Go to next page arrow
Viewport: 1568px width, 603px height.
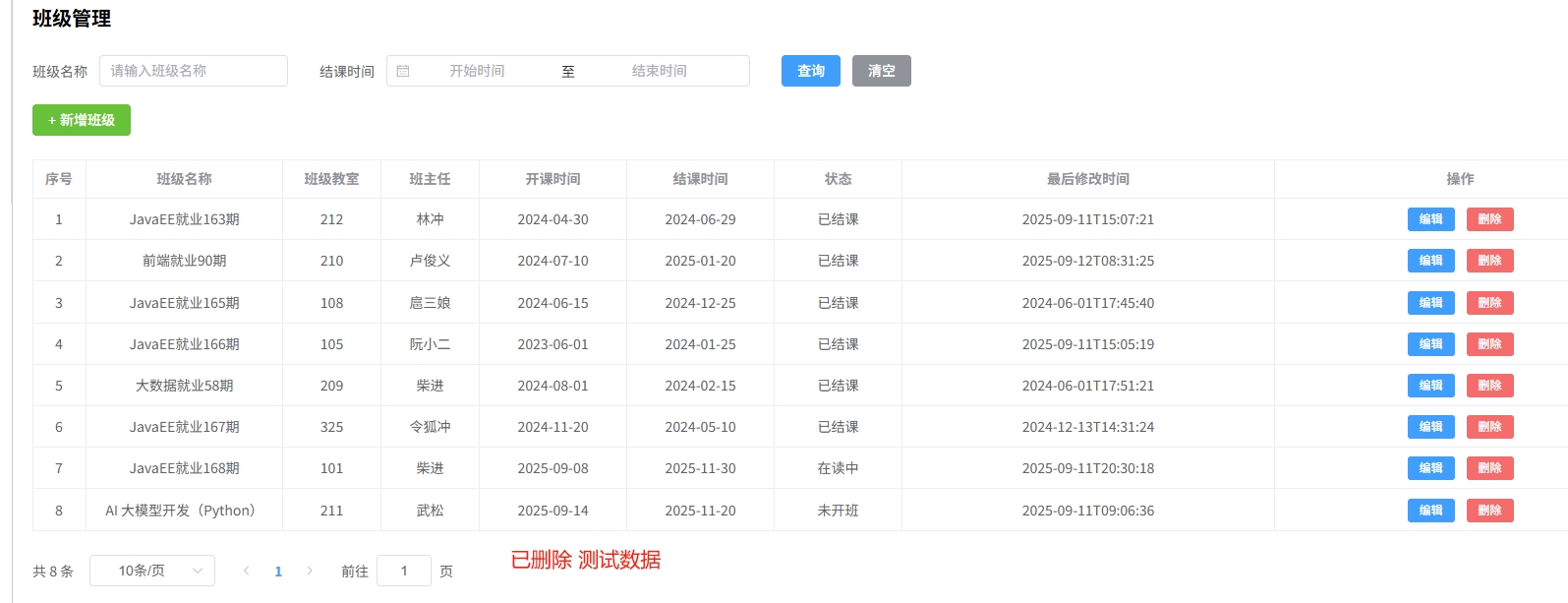point(310,571)
